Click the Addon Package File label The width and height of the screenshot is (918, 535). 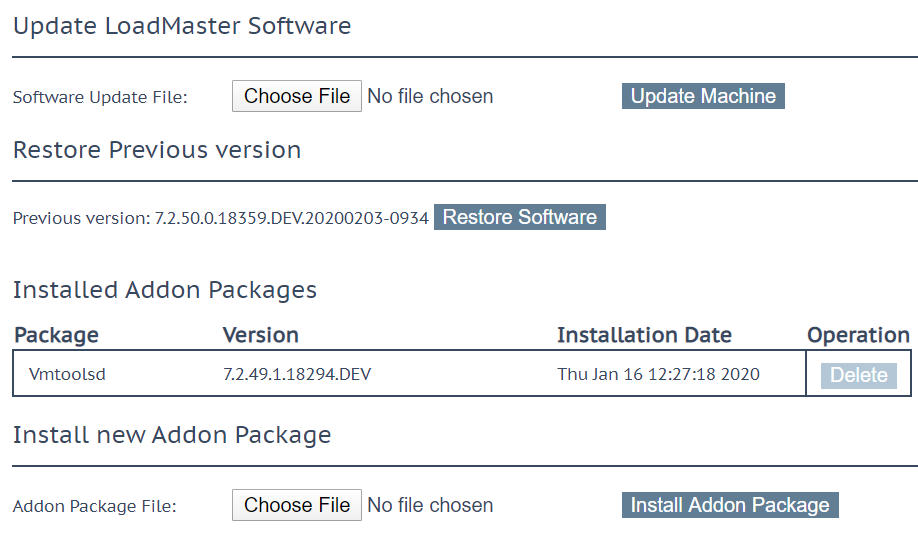click(95, 506)
